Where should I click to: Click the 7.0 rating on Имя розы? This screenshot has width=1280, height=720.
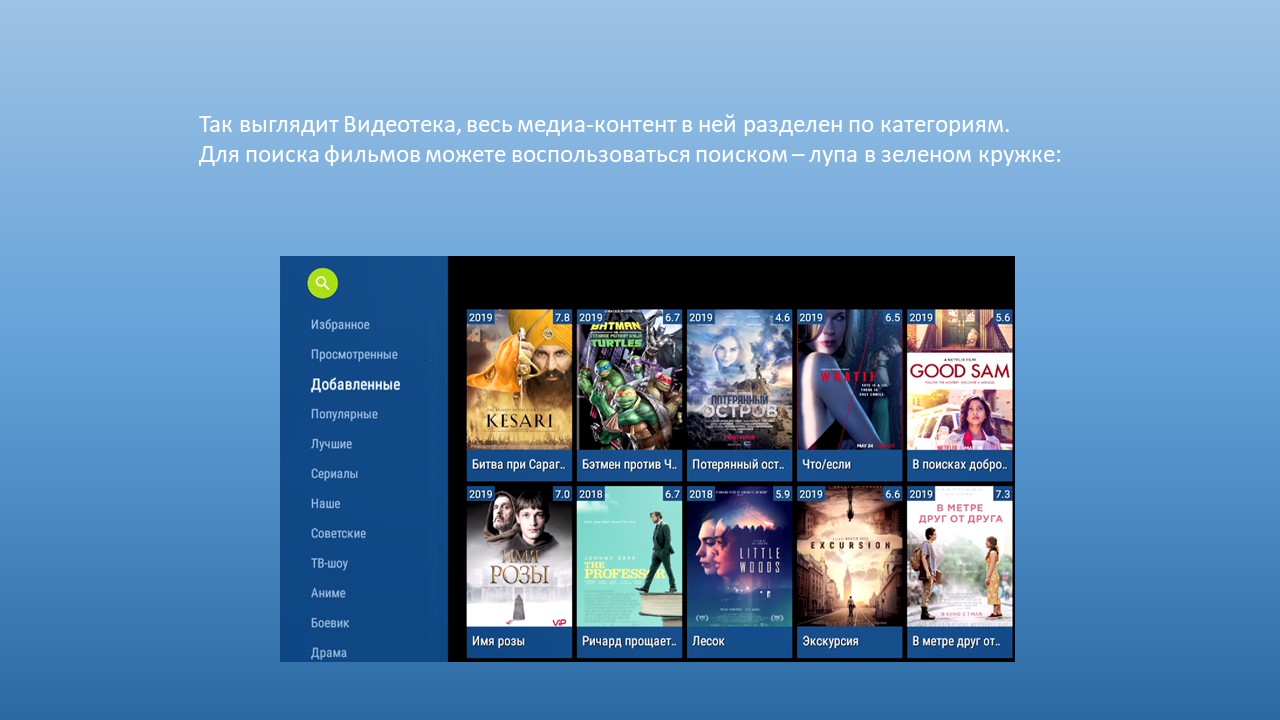[x=562, y=494]
